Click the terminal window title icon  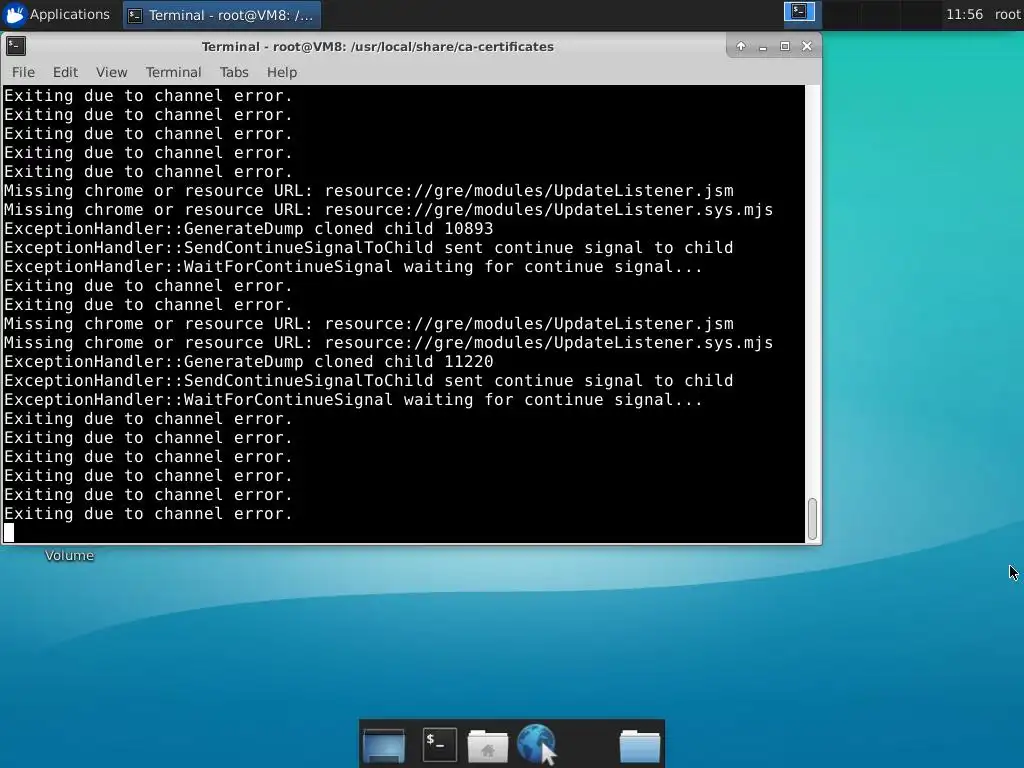click(16, 46)
